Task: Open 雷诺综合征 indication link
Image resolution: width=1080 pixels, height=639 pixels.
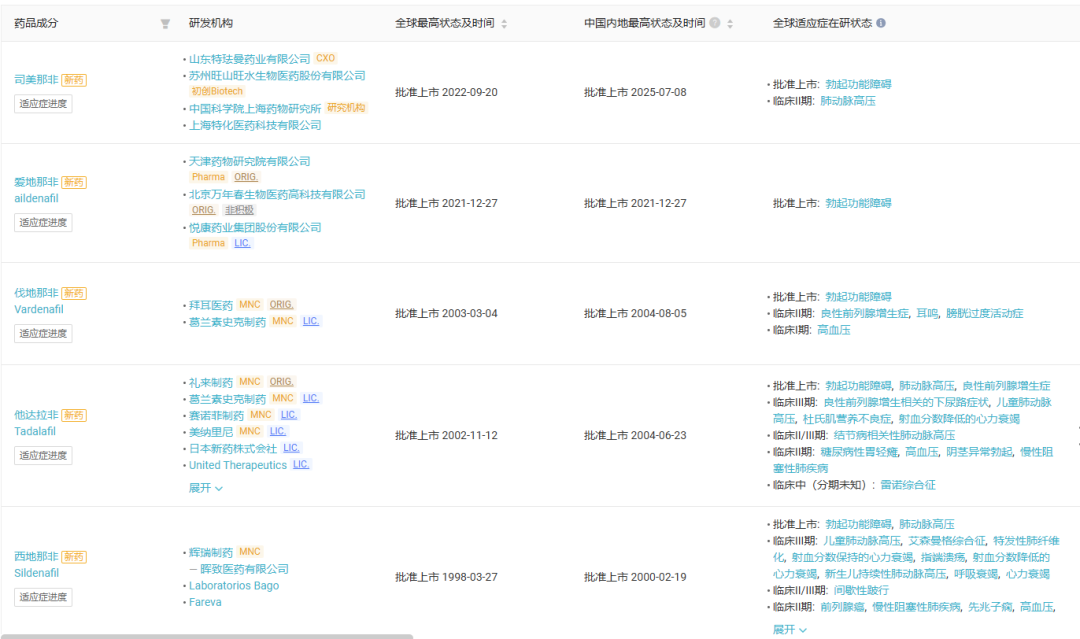Action: coord(908,485)
